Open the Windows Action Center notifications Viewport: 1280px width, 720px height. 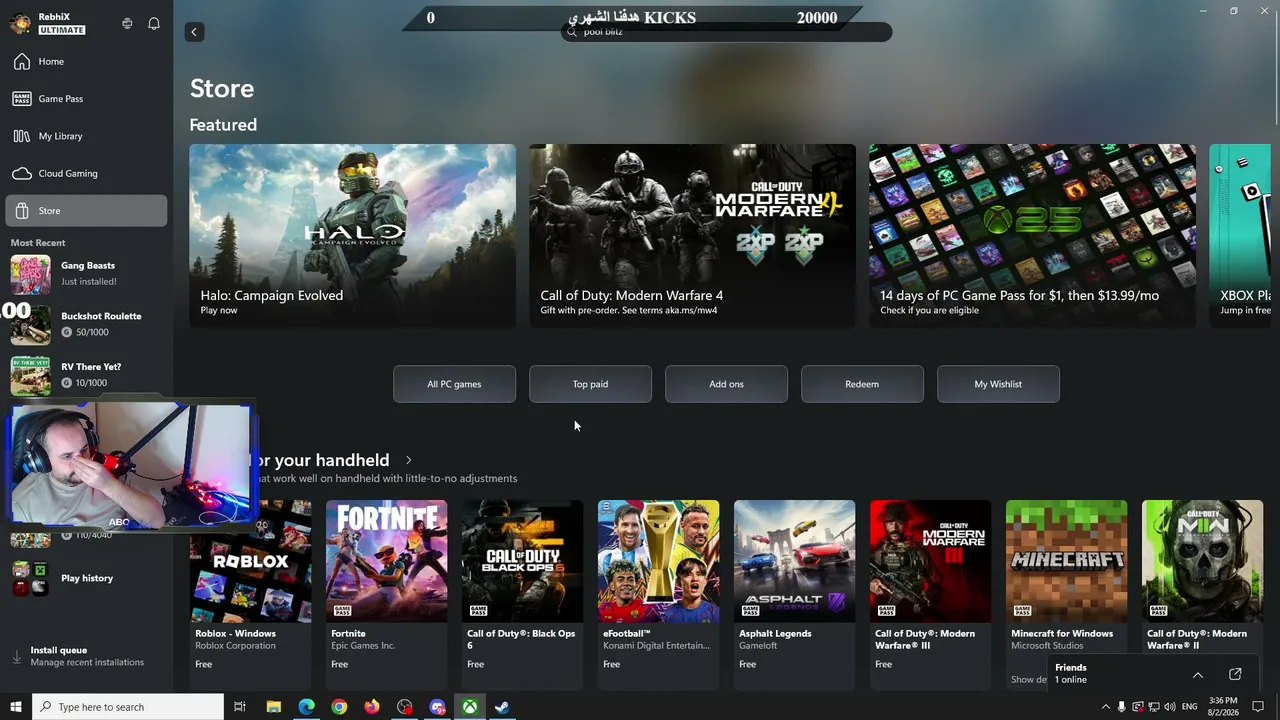point(1258,707)
